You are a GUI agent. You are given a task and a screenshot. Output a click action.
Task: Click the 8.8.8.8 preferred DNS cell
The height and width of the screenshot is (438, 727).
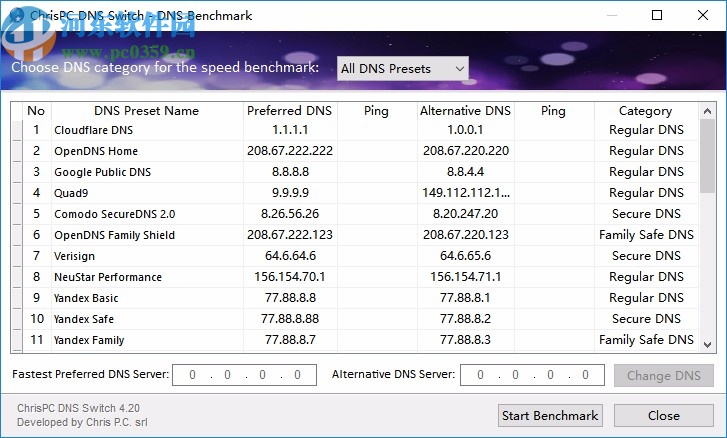coord(290,172)
